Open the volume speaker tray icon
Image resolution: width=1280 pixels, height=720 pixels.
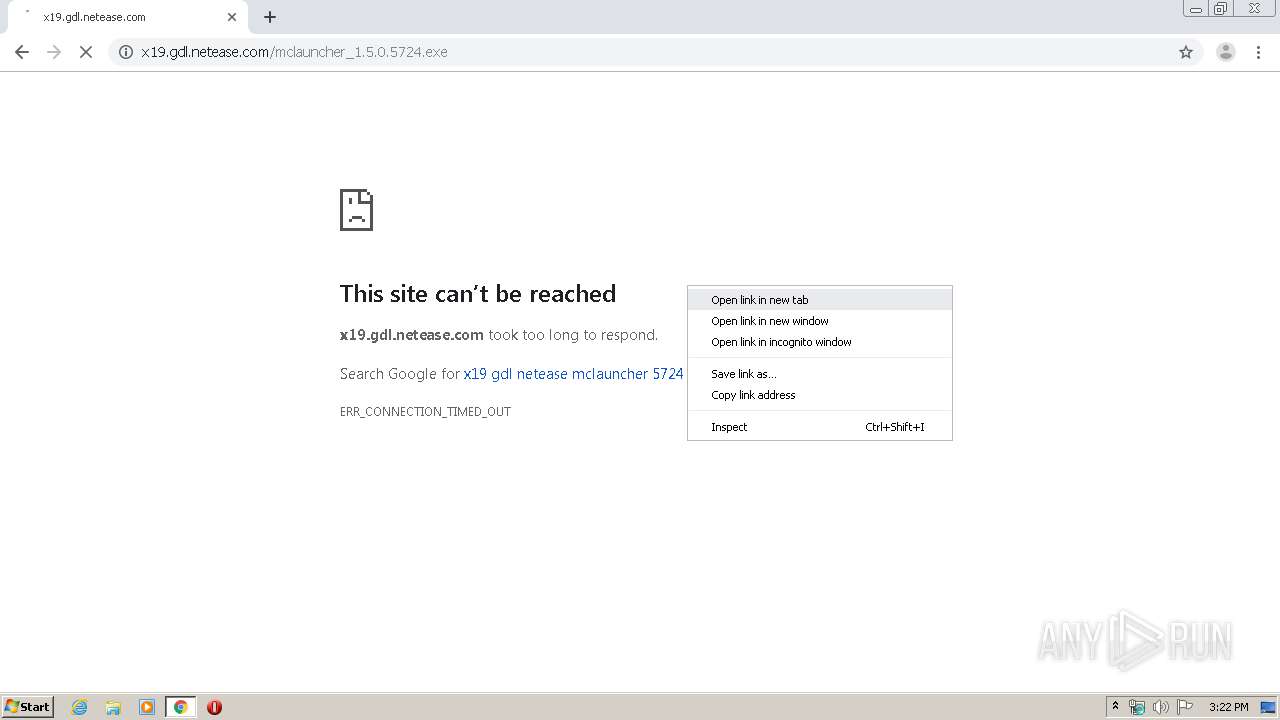pyautogui.click(x=1161, y=707)
